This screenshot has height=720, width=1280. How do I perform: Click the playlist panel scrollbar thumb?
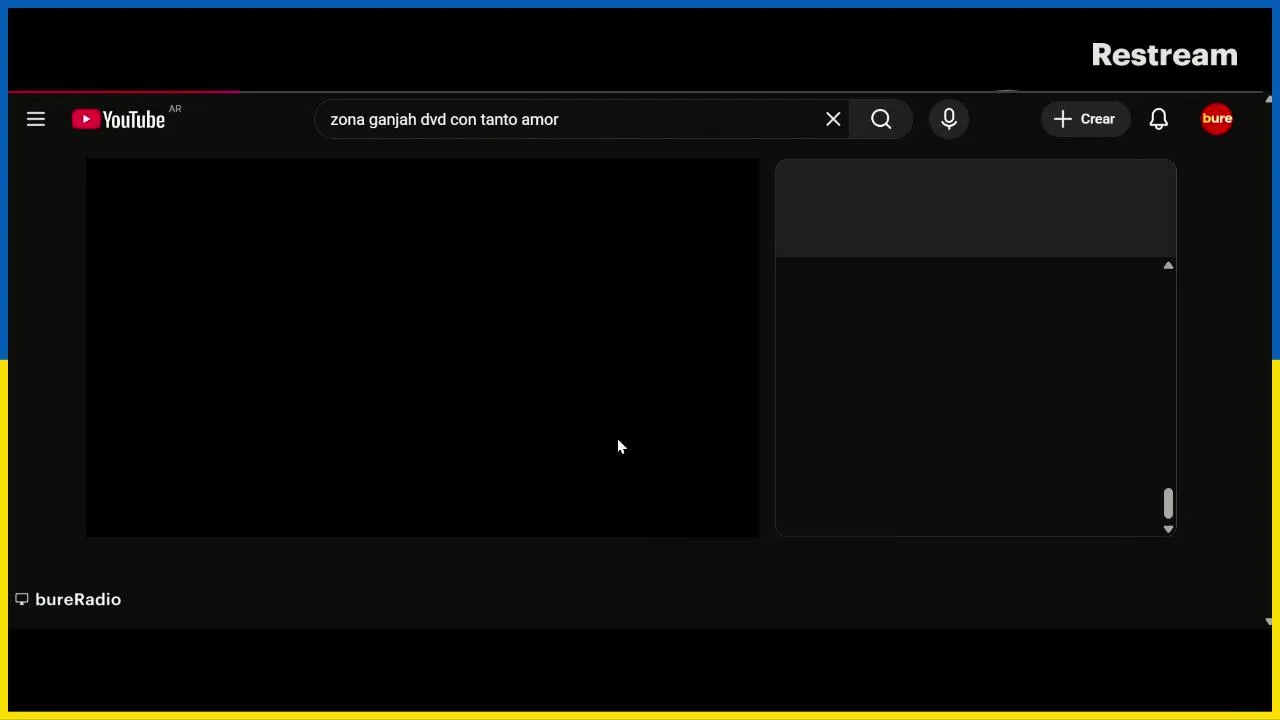click(x=1168, y=503)
